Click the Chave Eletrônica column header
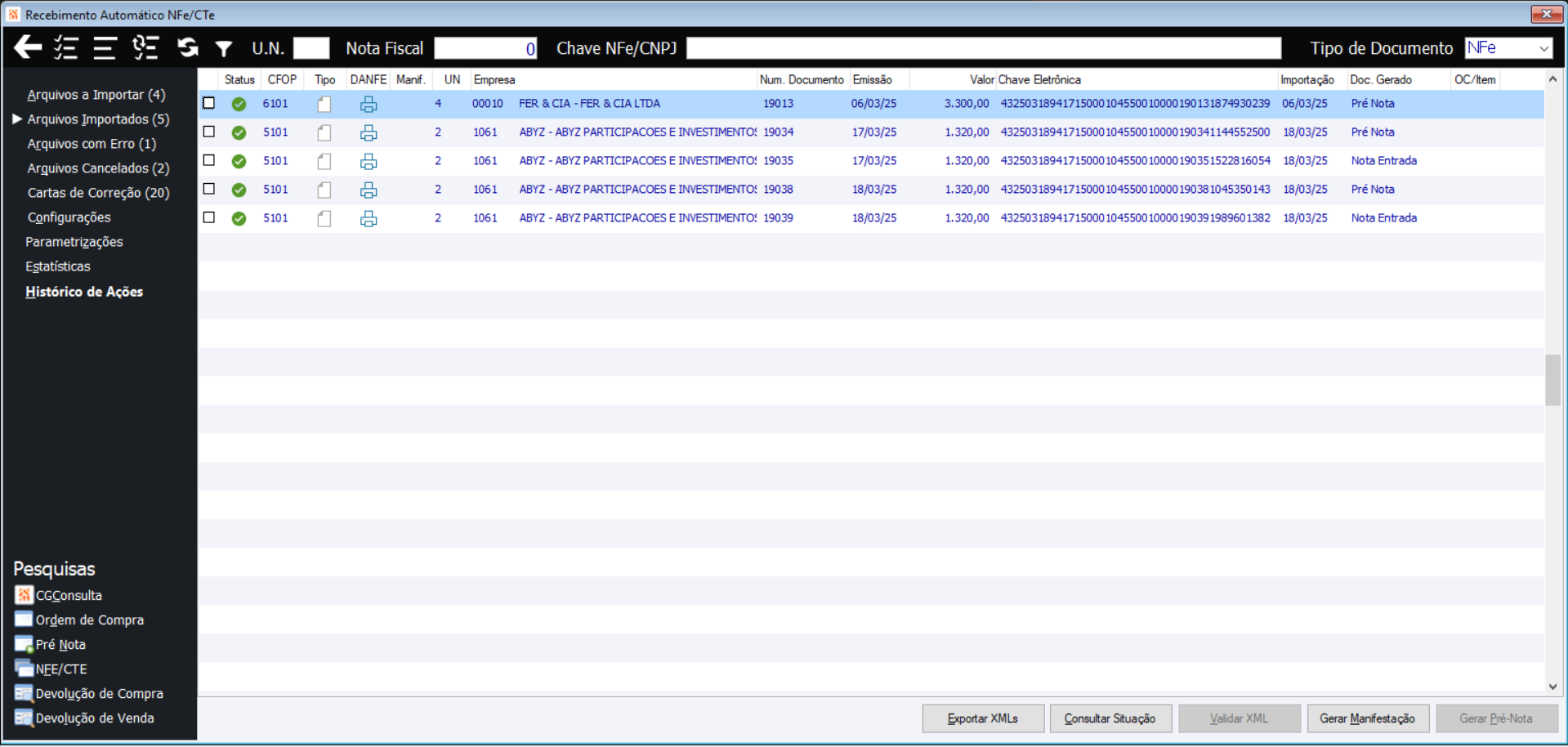Screen dimensions: 1568x747 (1137, 79)
